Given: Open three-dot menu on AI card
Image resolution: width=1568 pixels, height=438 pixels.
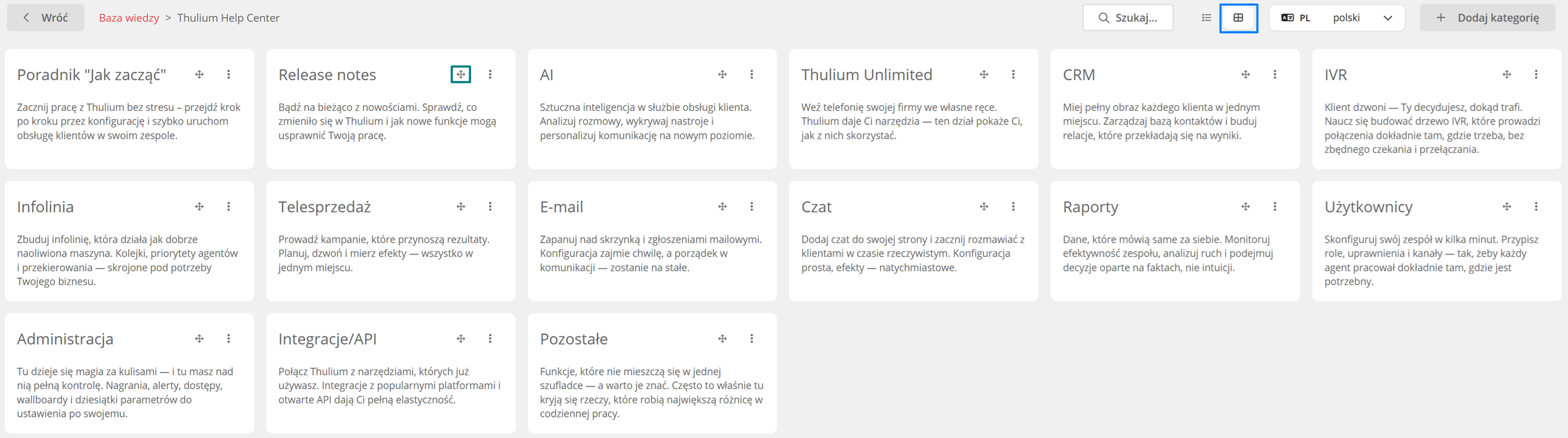Looking at the screenshot, I should [752, 74].
